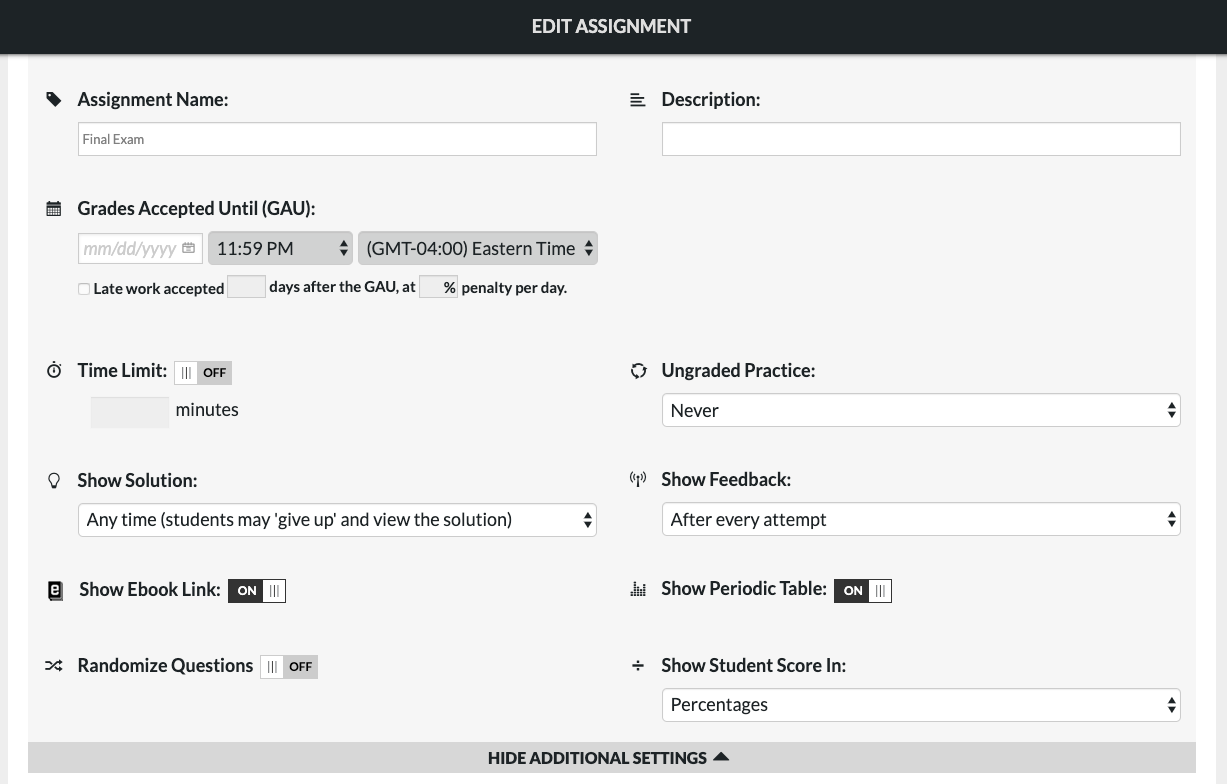Click the lightbulb icon beside Show Solution

coord(54,481)
